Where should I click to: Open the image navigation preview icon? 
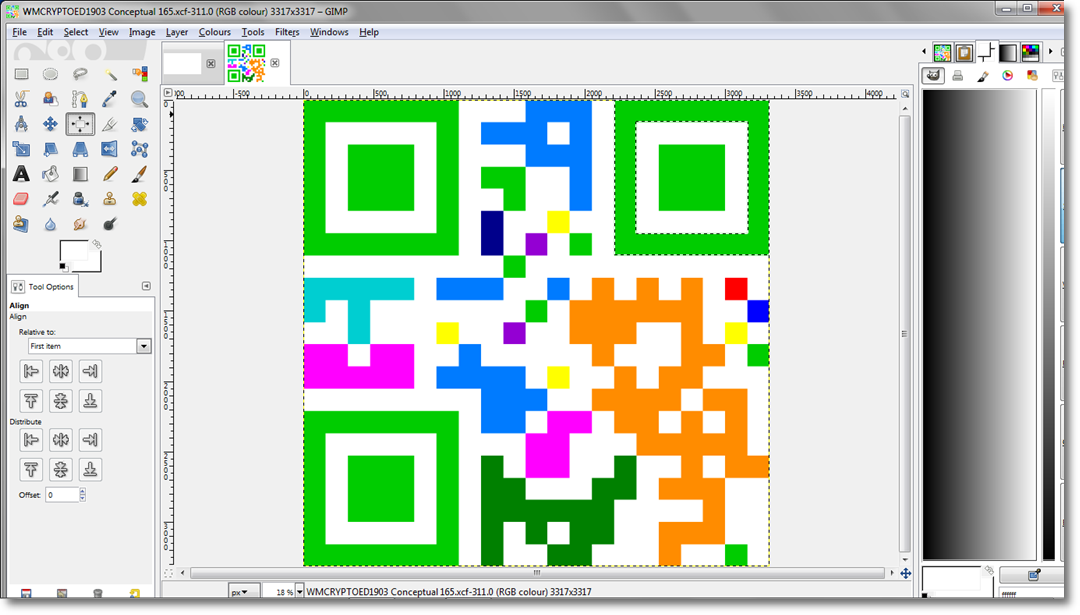click(906, 573)
